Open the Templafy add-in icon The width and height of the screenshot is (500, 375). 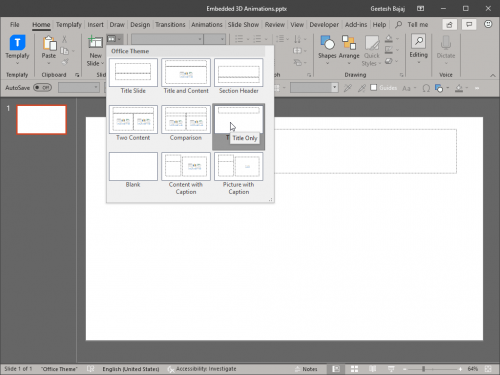pos(17,43)
